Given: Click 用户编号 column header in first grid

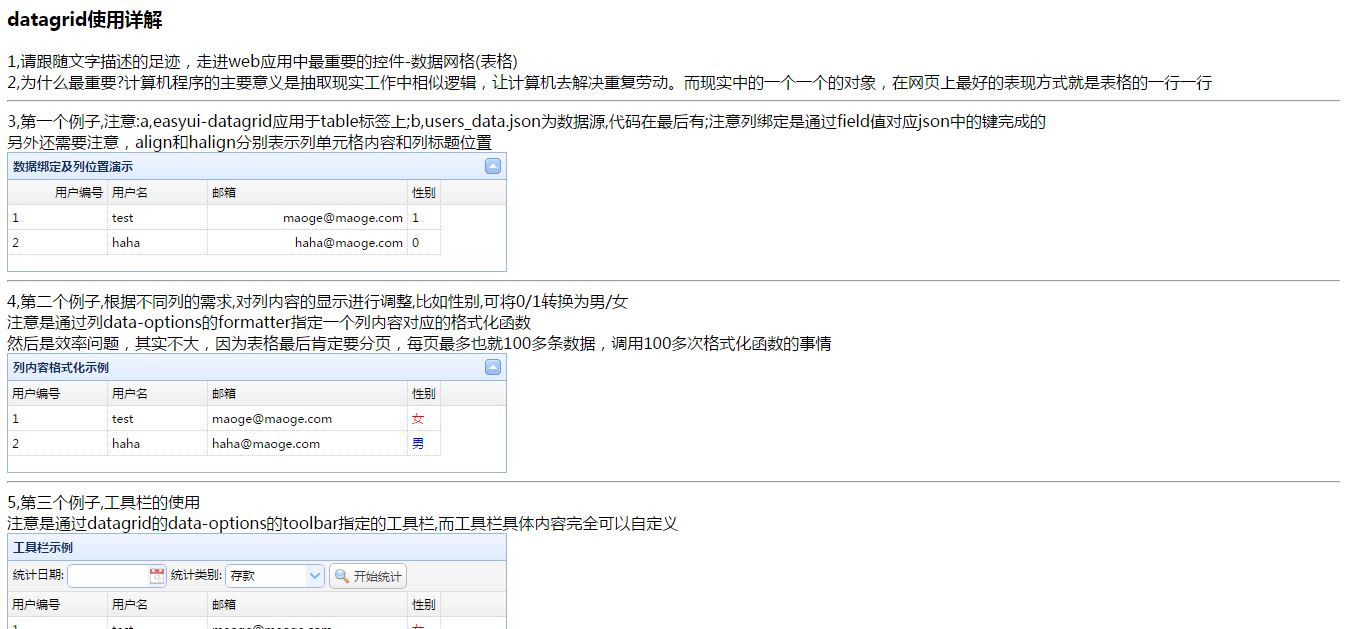Looking at the screenshot, I should point(57,192).
